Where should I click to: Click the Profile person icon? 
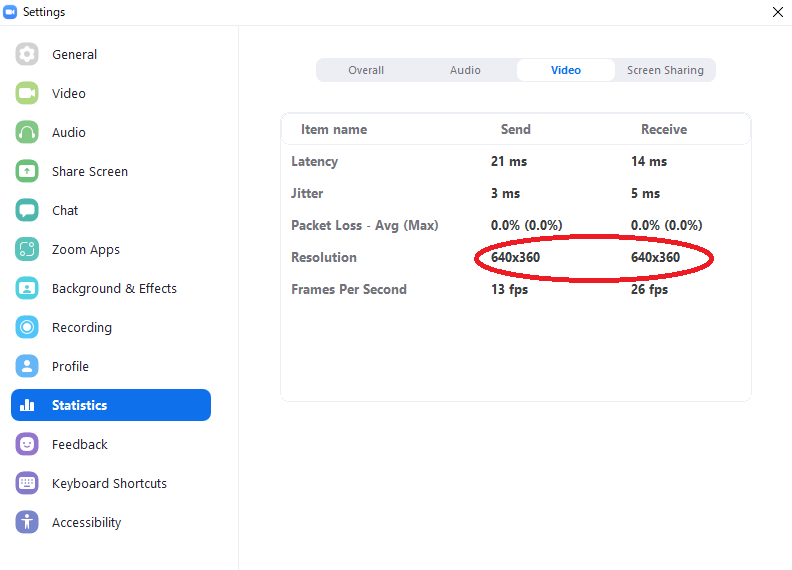pyautogui.click(x=27, y=367)
